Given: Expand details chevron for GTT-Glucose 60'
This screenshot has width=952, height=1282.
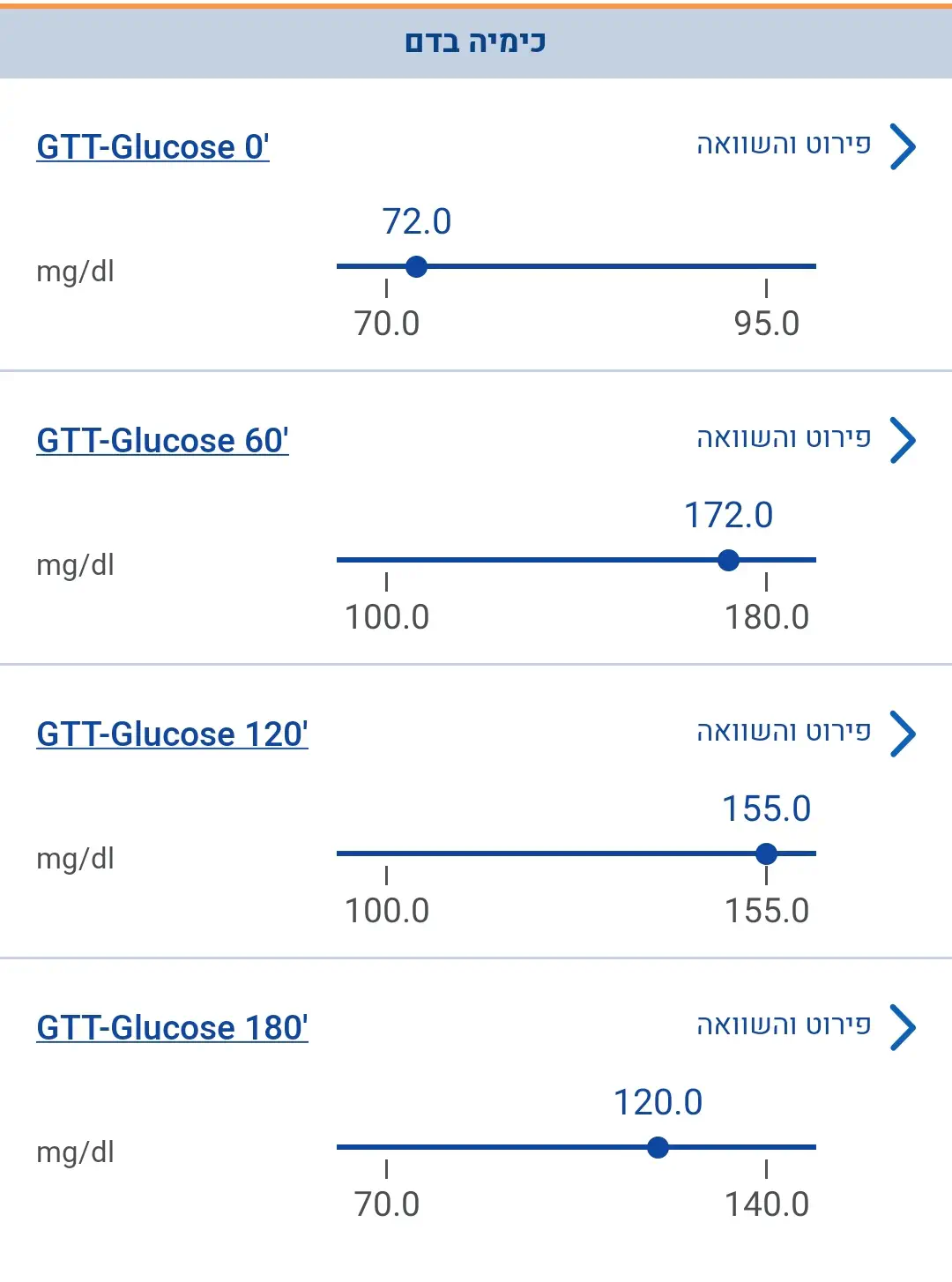Looking at the screenshot, I should (903, 440).
